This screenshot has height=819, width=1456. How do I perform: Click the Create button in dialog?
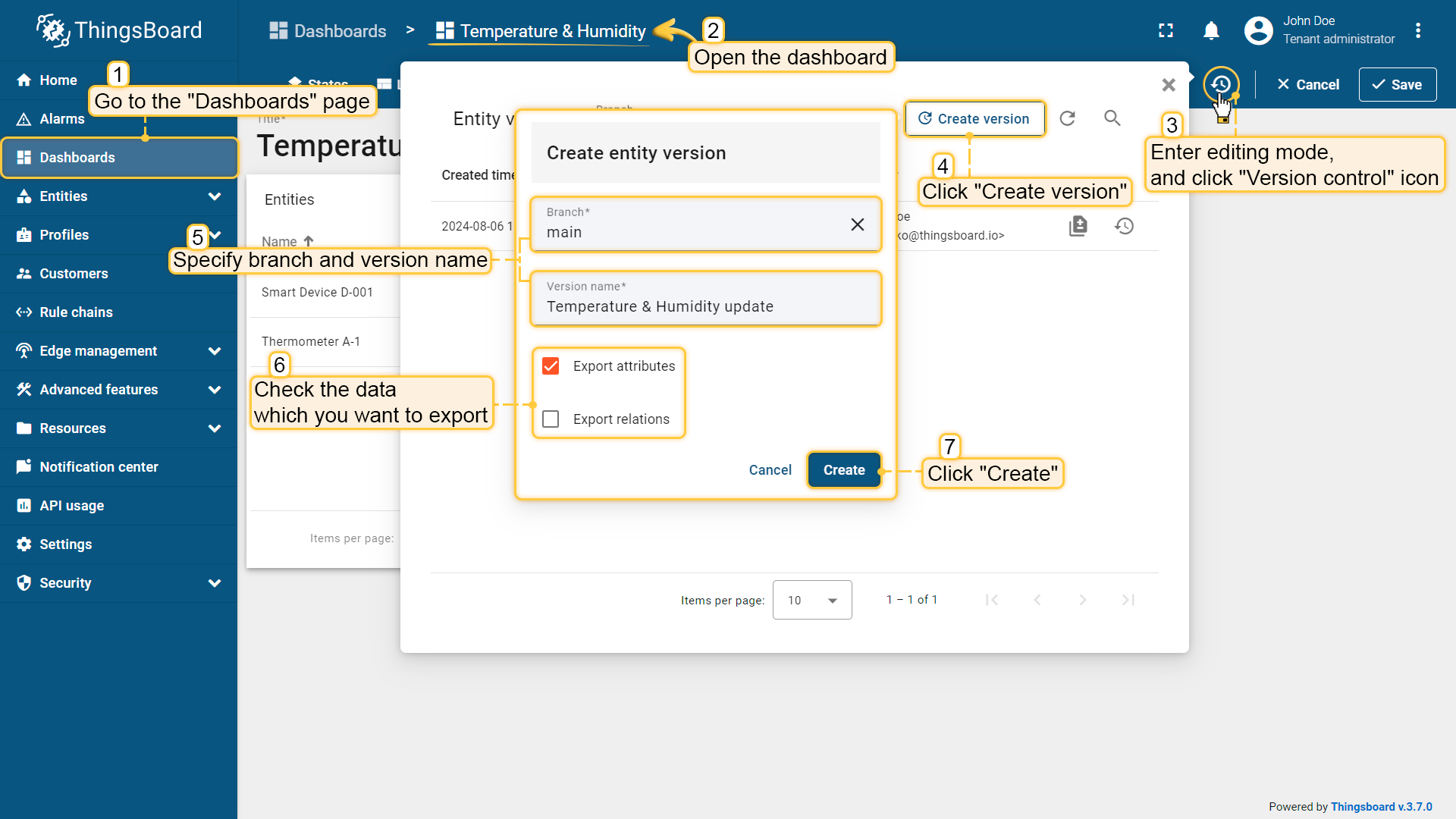tap(843, 470)
